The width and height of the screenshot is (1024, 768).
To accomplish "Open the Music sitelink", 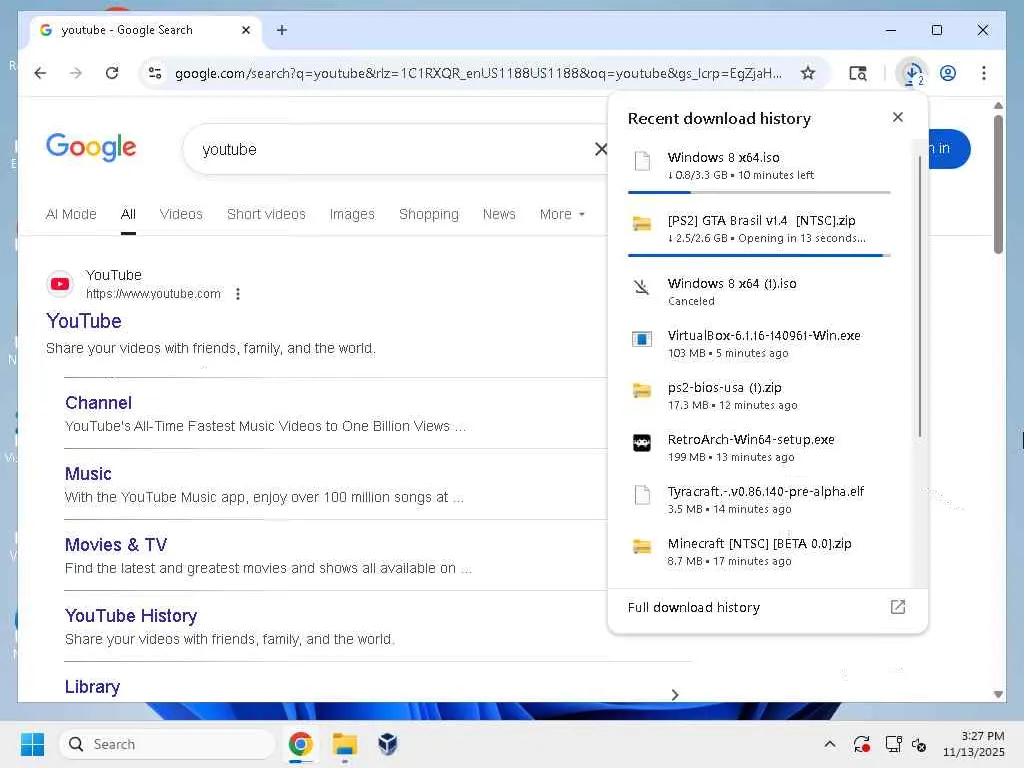I will (88, 474).
